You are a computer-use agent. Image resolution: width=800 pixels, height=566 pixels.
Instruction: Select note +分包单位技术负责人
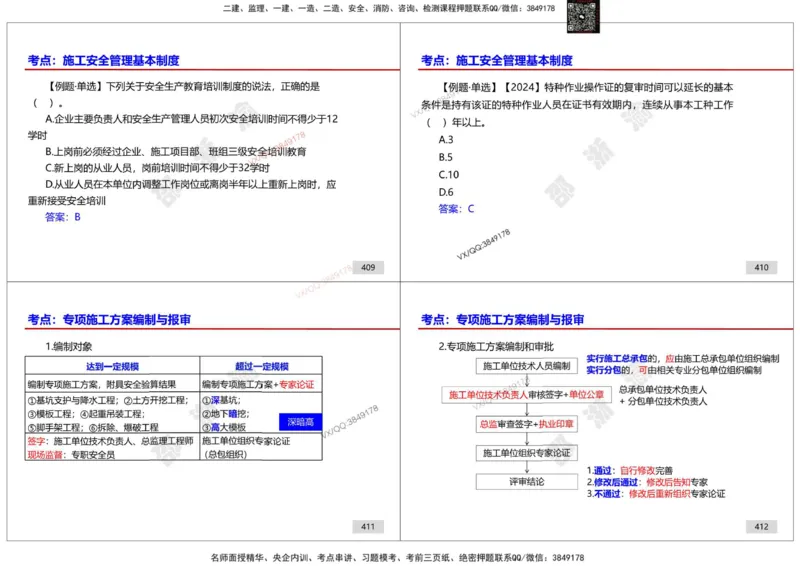(663, 402)
